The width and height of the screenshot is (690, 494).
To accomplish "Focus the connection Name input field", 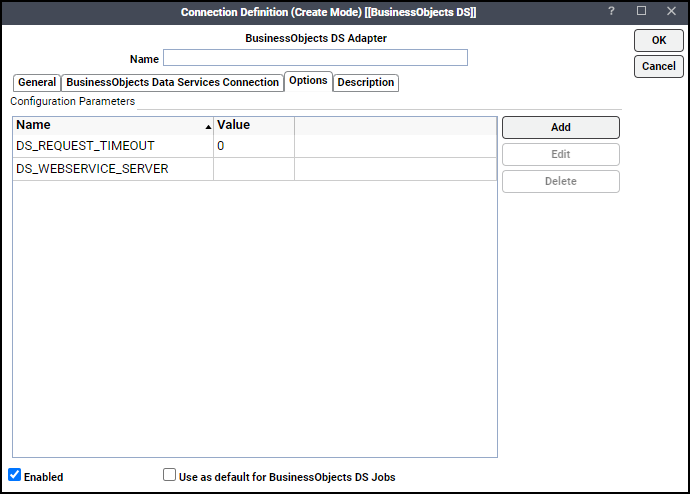I will point(316,58).
